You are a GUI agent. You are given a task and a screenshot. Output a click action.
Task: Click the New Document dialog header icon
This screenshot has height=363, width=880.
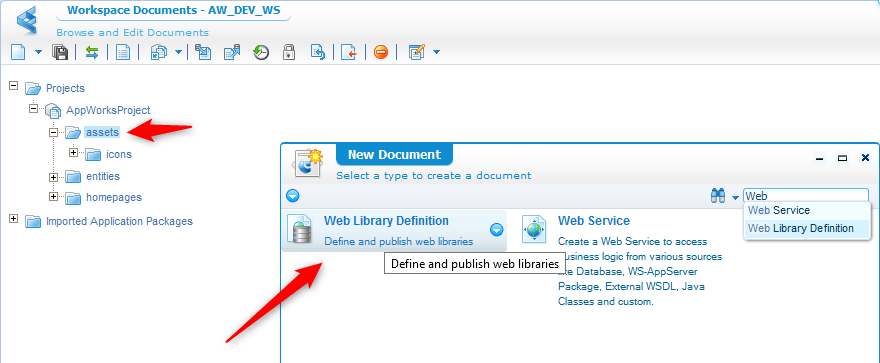[x=308, y=163]
